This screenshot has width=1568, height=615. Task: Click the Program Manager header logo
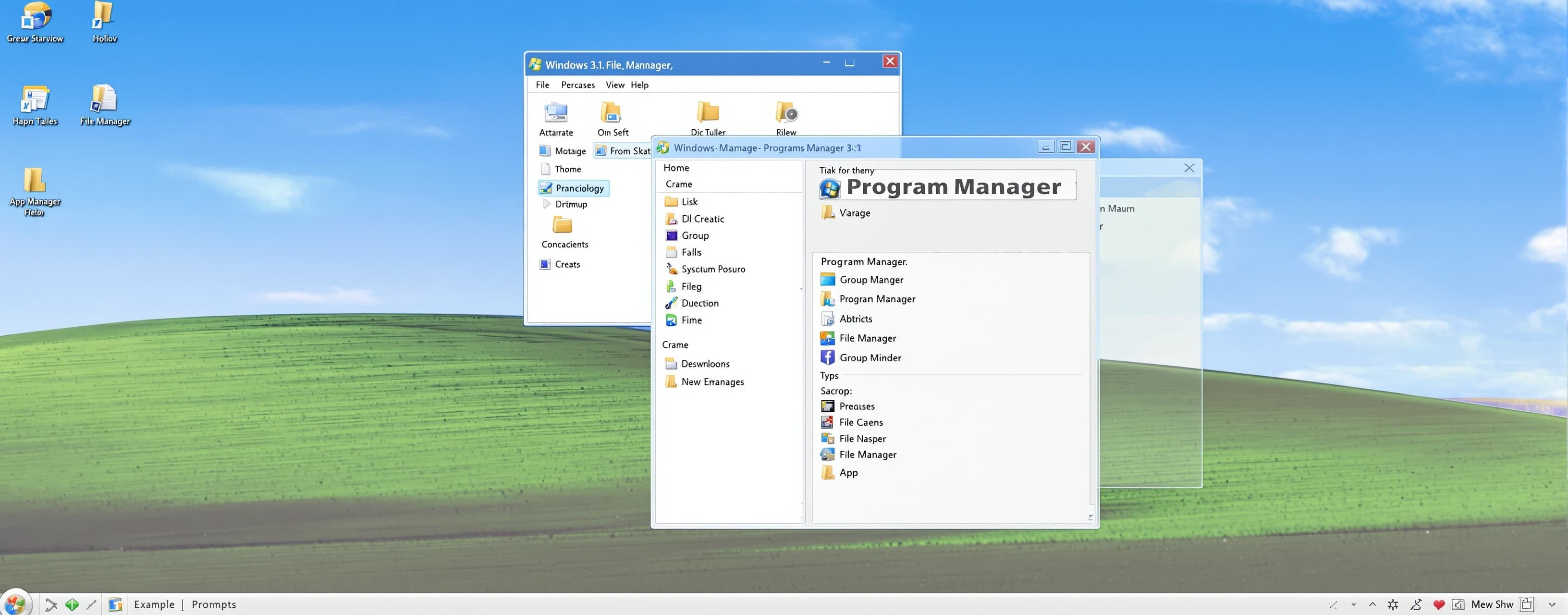[x=829, y=188]
